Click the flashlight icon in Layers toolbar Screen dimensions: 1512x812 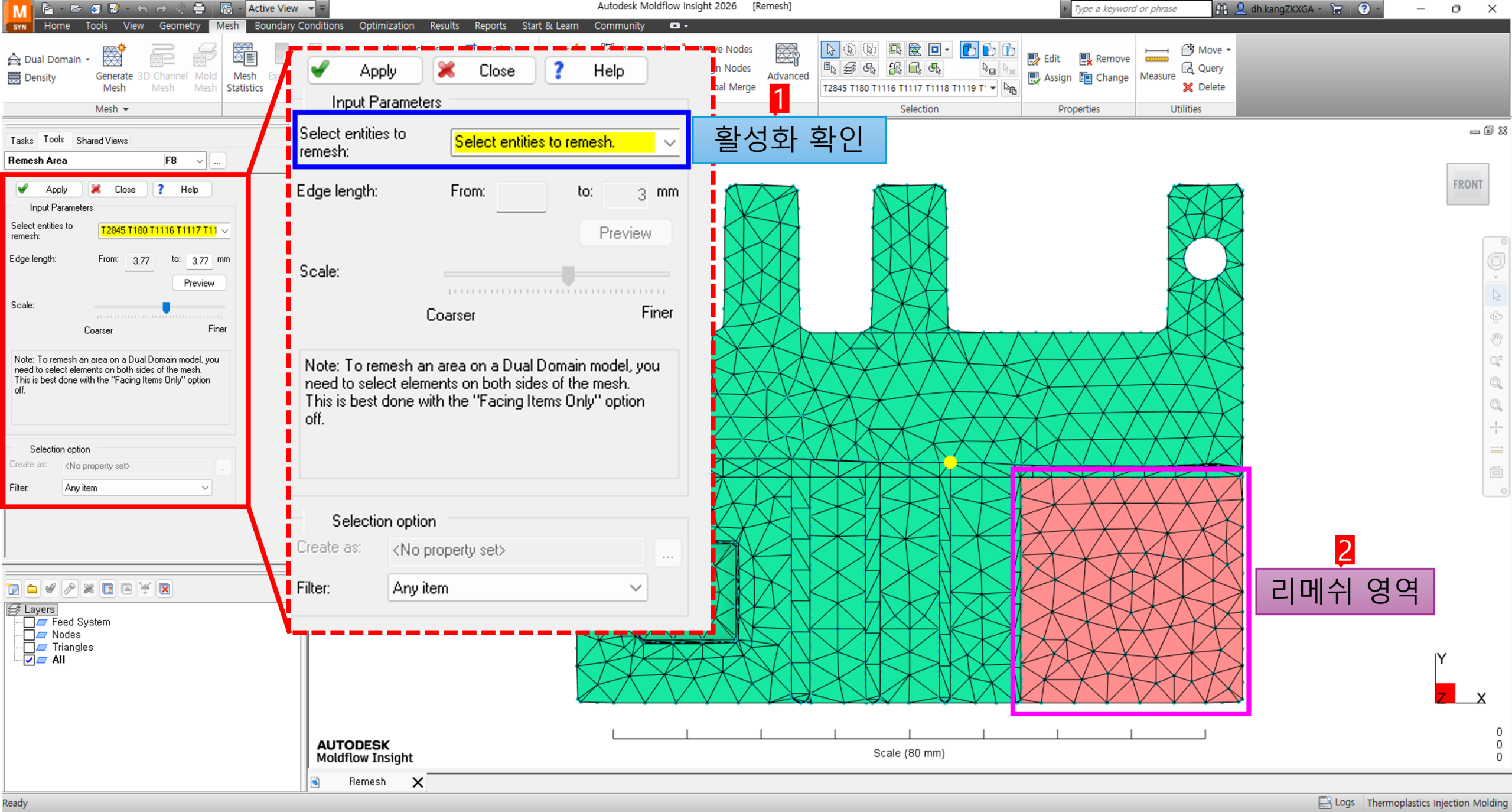click(x=70, y=589)
